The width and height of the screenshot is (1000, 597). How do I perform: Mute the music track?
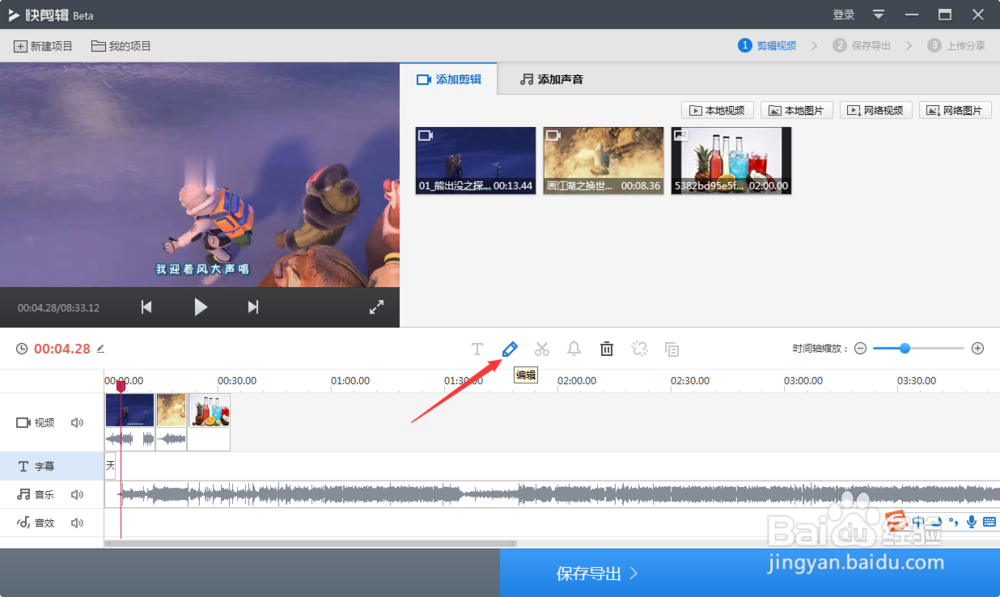click(77, 494)
